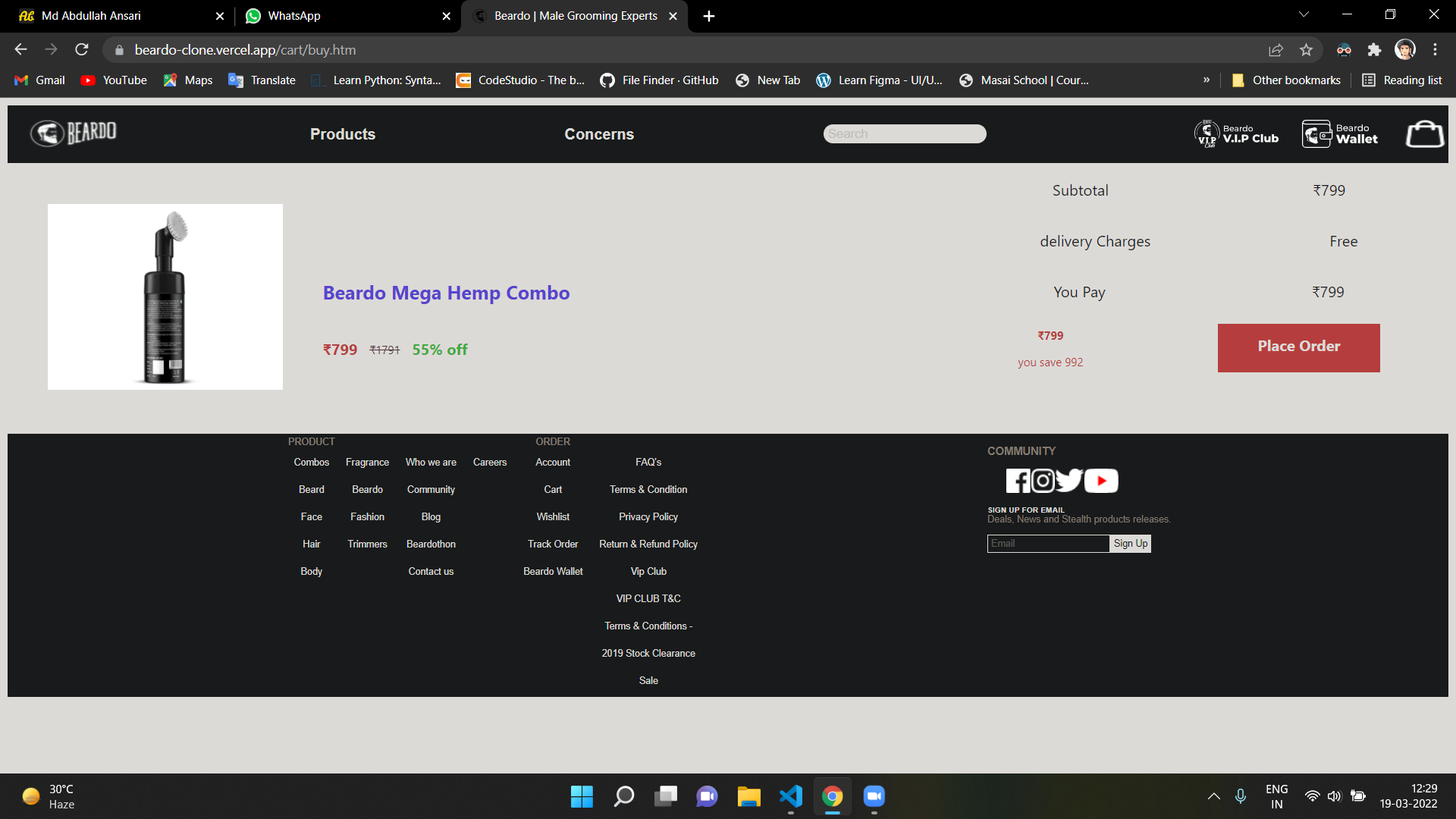This screenshot has width=1456, height=819.
Task: Open Return & Refund Policy link
Action: pos(648,544)
